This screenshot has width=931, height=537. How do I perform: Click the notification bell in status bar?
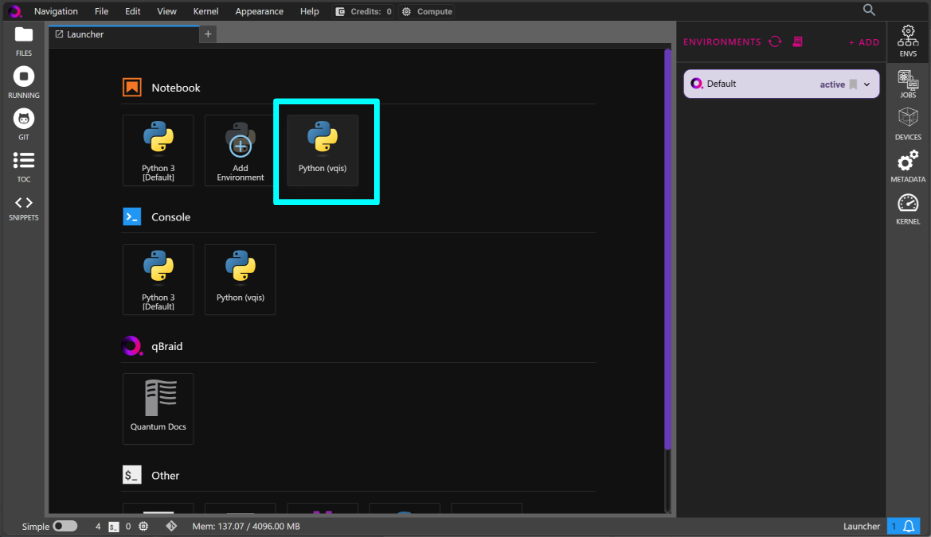pyautogui.click(x=908, y=526)
